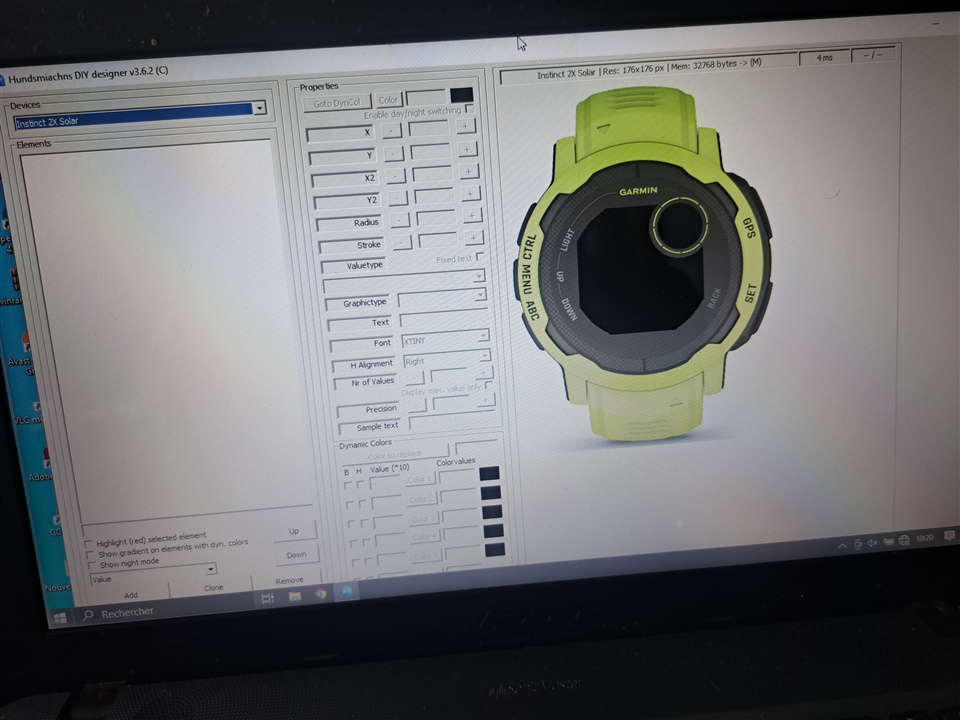Image resolution: width=960 pixels, height=720 pixels.
Task: Click the Task View taskbar icon
Action: [267, 598]
